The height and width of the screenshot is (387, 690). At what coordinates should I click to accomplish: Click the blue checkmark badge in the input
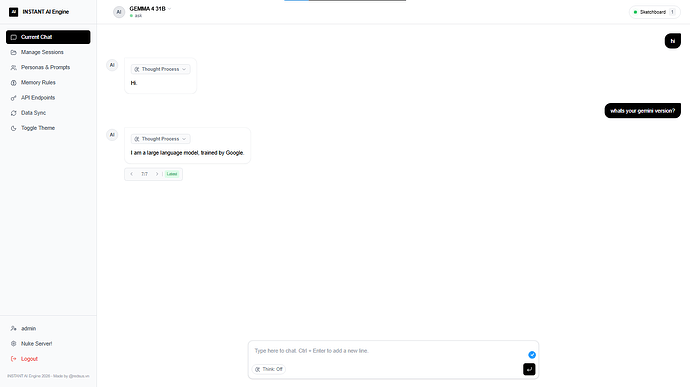tap(532, 355)
